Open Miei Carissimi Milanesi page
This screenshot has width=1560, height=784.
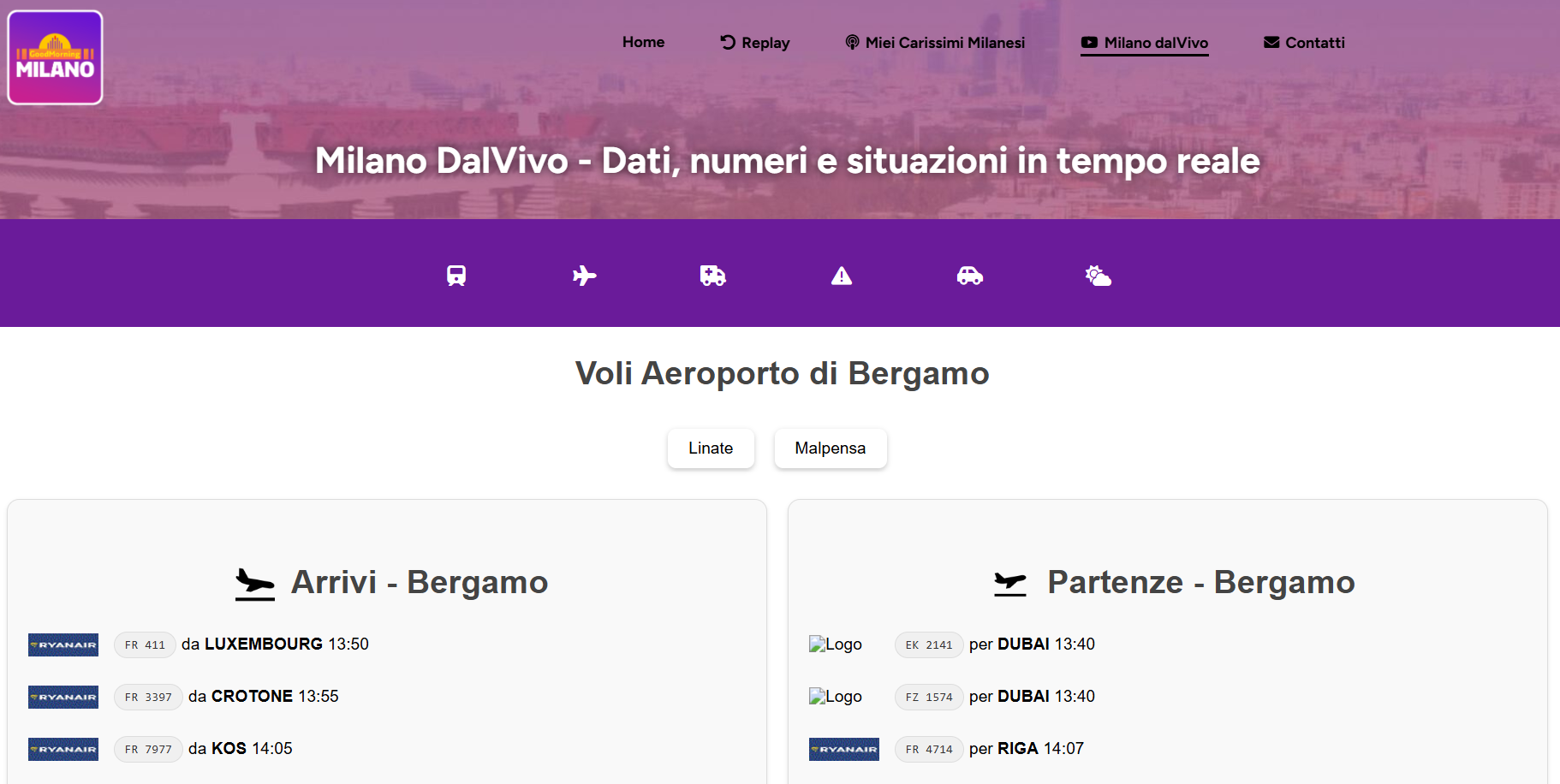point(935,43)
